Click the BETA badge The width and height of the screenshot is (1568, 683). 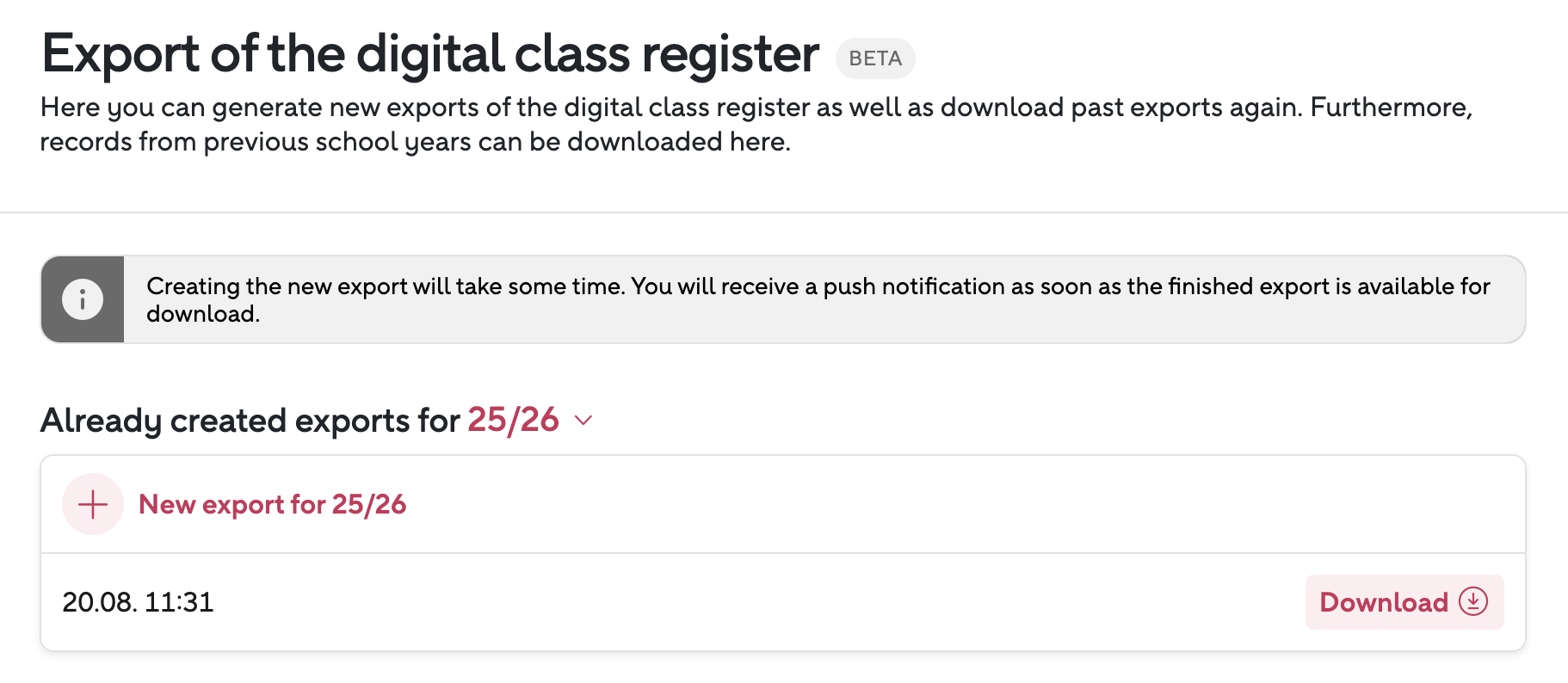875,58
